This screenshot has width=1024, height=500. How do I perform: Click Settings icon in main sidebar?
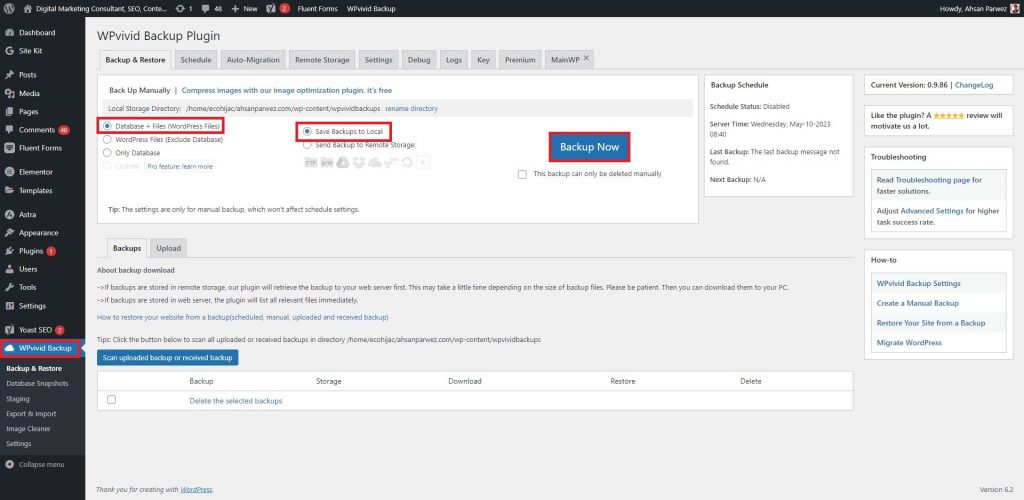point(9,305)
